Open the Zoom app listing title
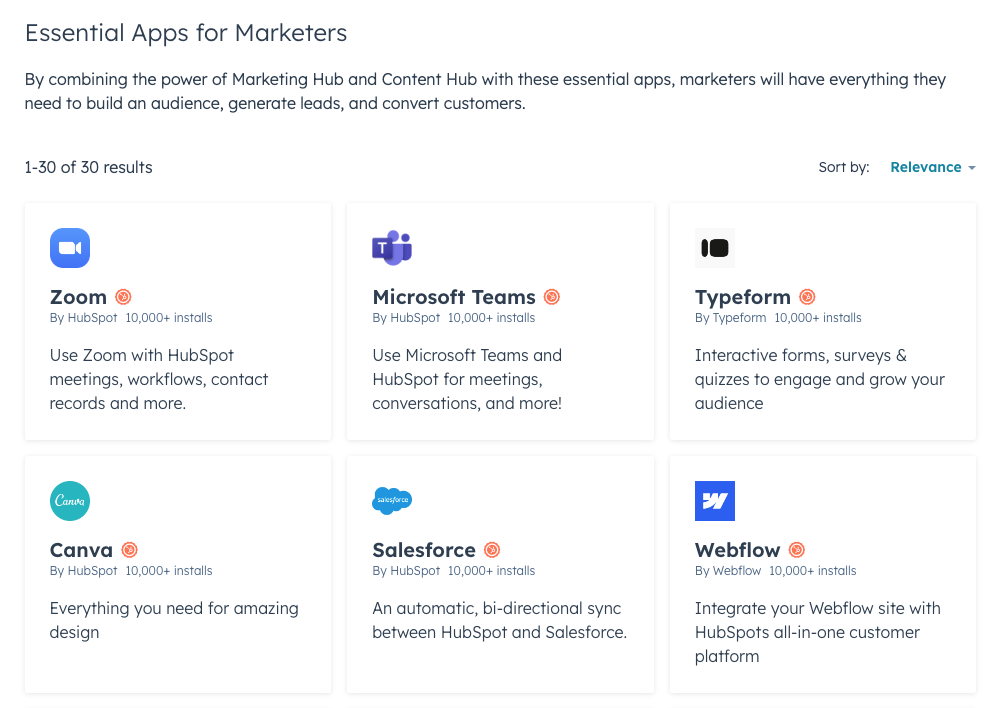The height and width of the screenshot is (708, 988). click(78, 297)
